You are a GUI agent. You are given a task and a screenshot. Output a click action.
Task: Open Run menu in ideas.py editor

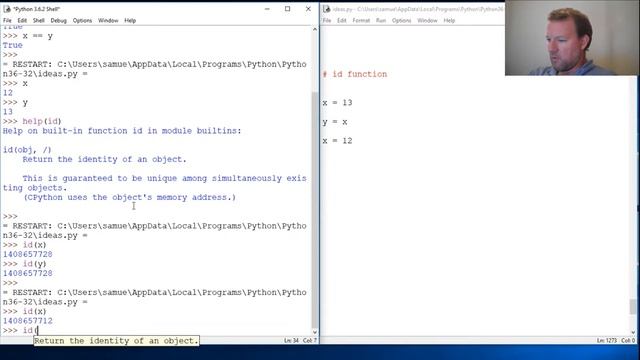pyautogui.click(x=381, y=20)
